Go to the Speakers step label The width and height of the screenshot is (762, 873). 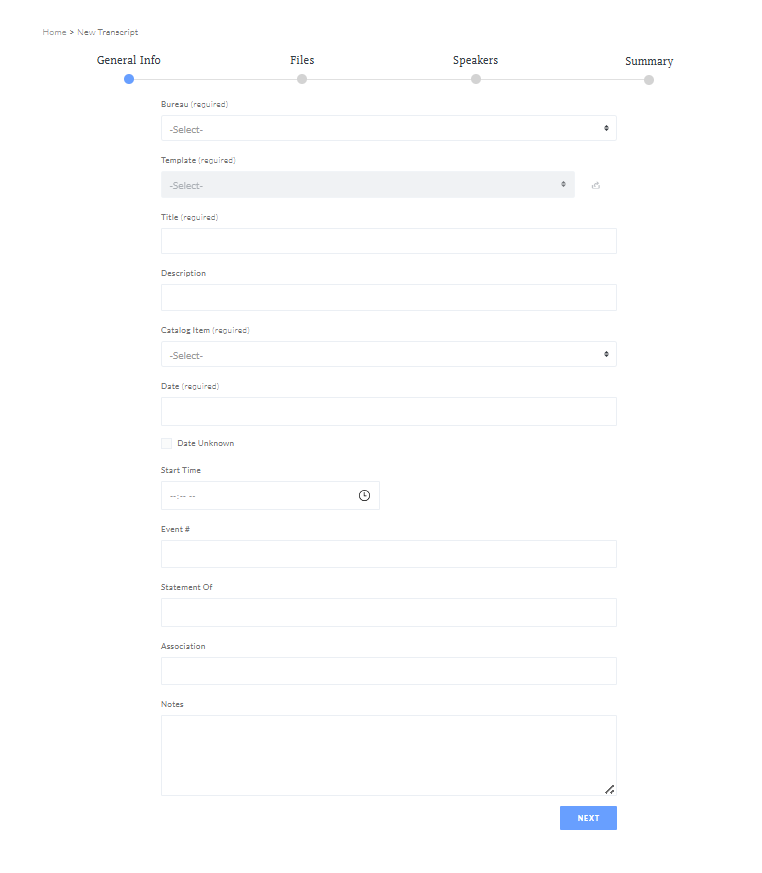click(x=475, y=60)
